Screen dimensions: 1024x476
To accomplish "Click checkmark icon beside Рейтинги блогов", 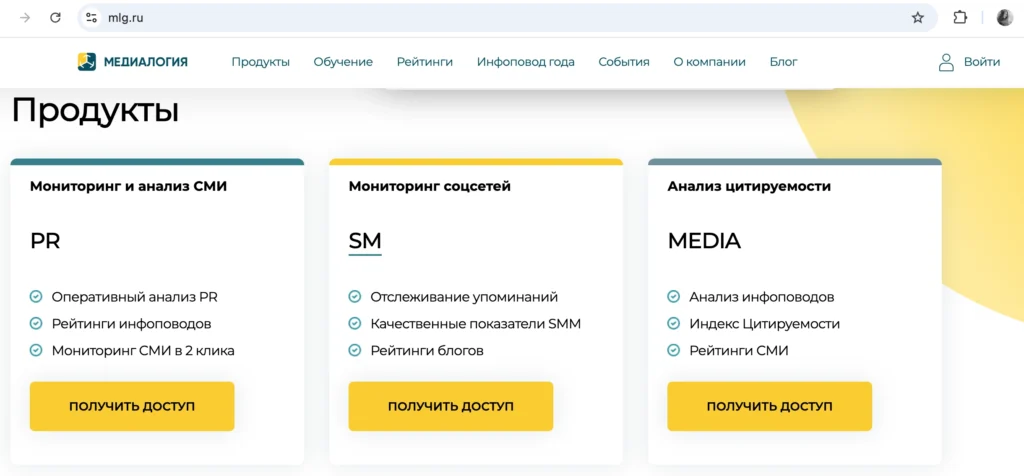I will click(355, 351).
